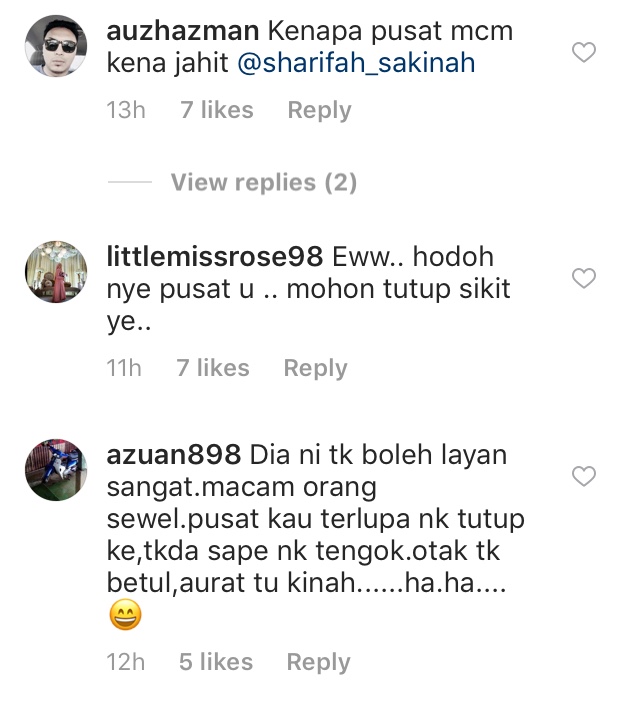640x704 pixels.
Task: Open the littlemissrose98 username link
Action: click(215, 256)
